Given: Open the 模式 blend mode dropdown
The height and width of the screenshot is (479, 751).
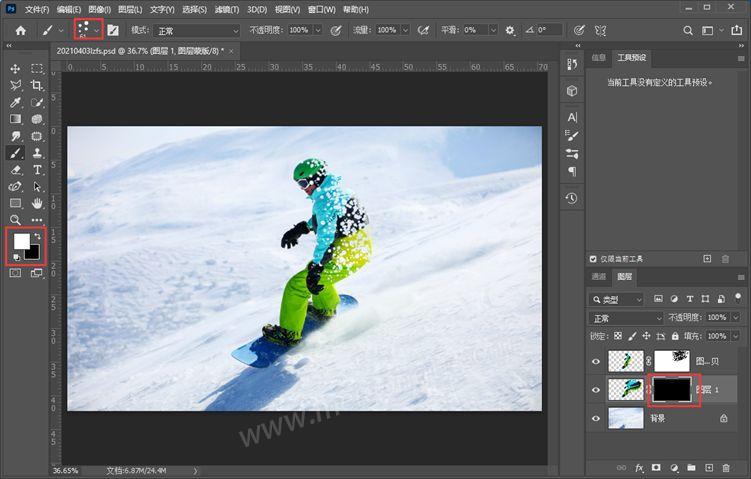Looking at the screenshot, I should click(197, 31).
